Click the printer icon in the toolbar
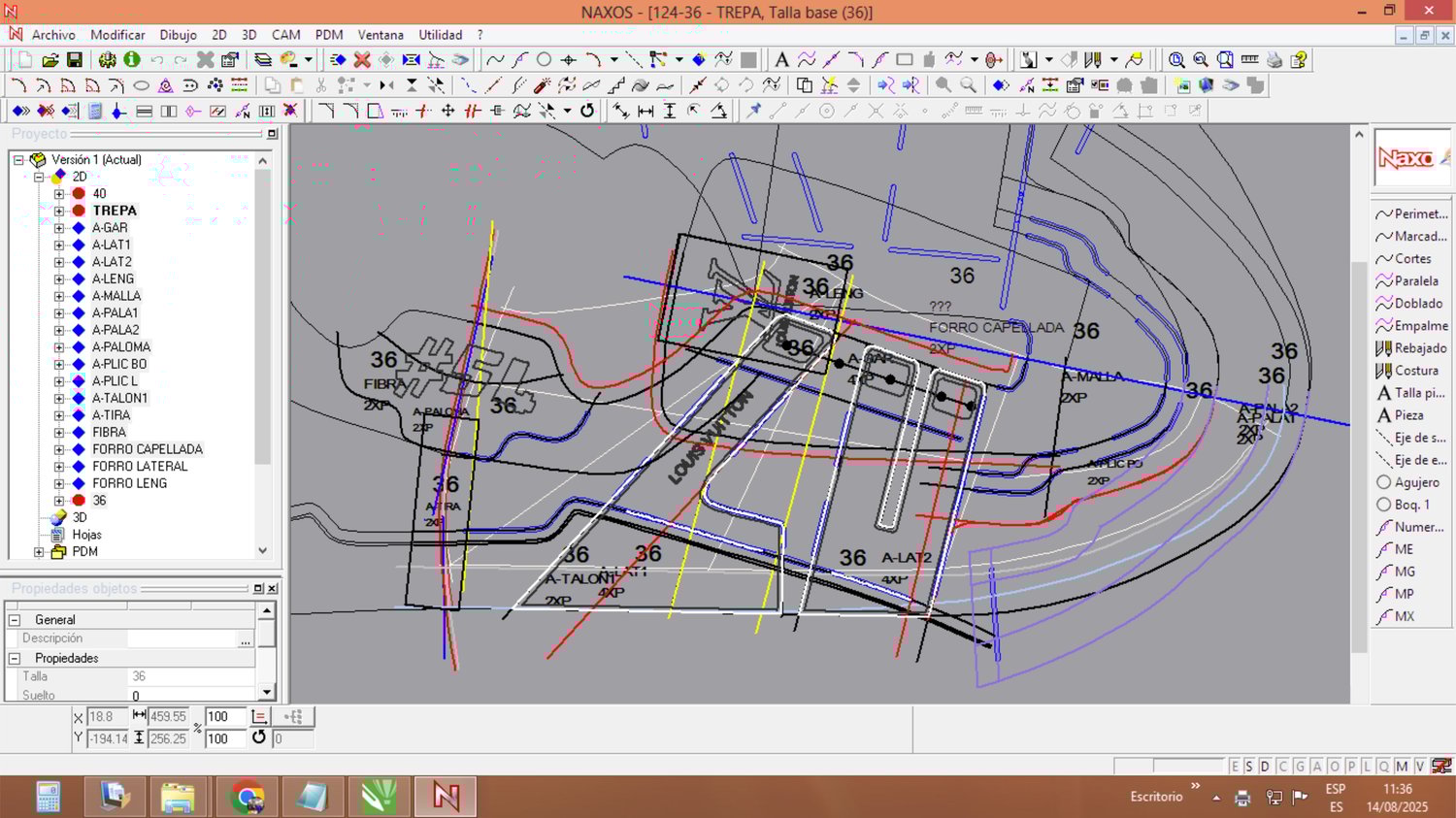1456x818 pixels. pyautogui.click(x=1274, y=60)
